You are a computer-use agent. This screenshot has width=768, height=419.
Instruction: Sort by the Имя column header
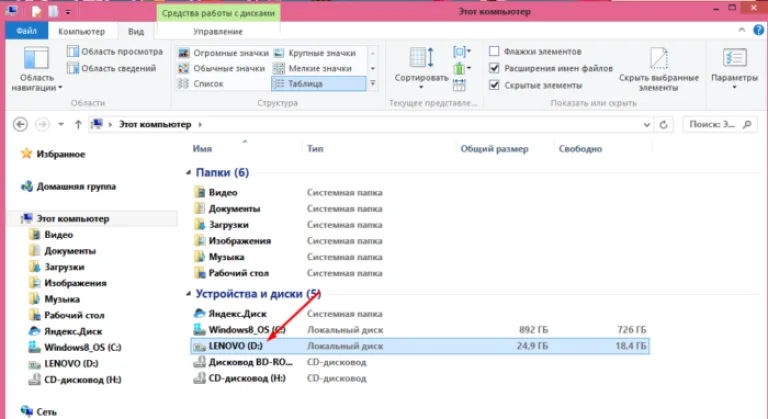point(202,148)
